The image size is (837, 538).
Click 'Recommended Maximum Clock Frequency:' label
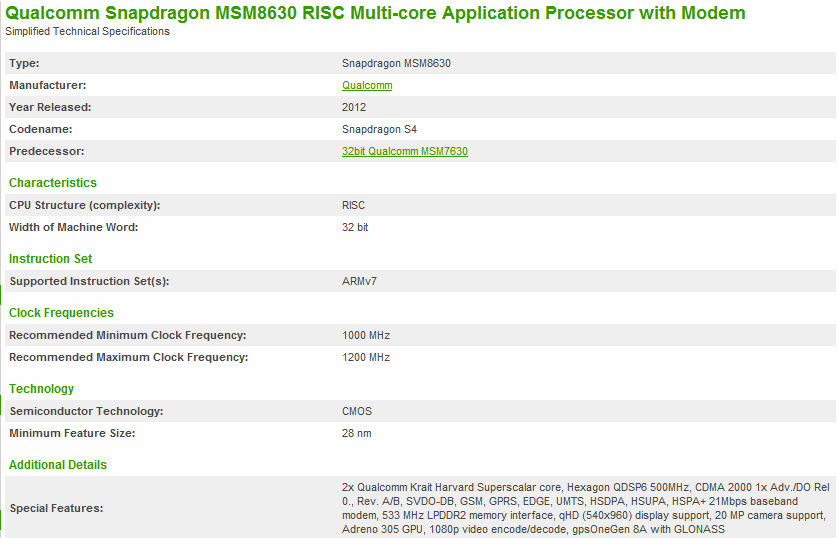pyautogui.click(x=129, y=357)
